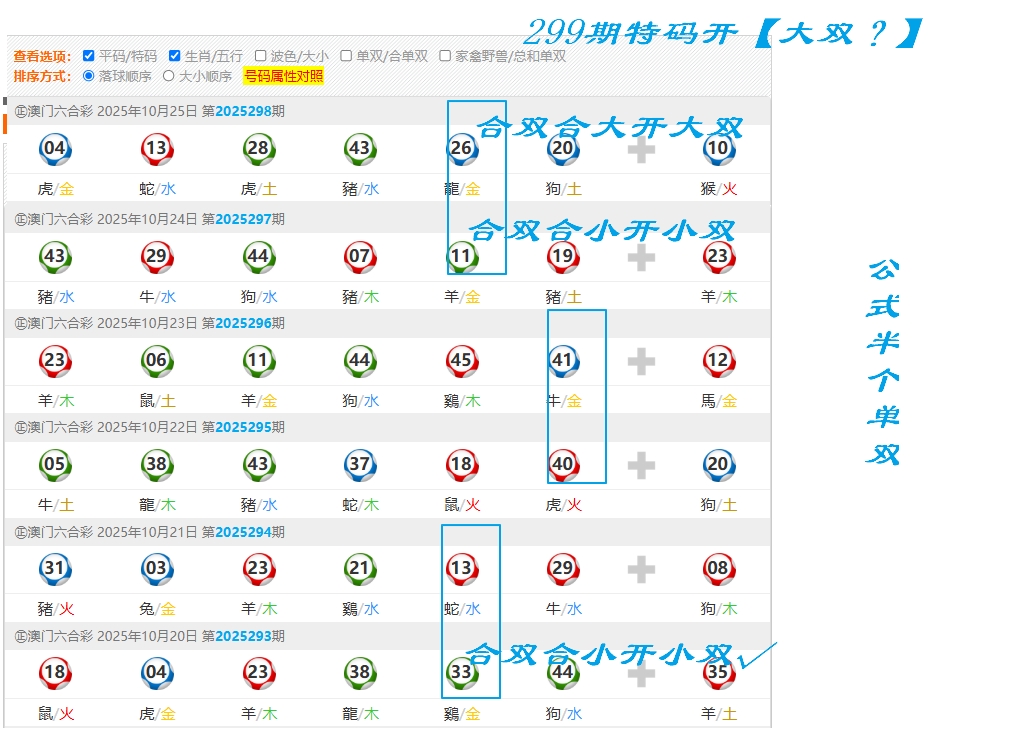Click red ball 13 in period 2025294
1020x730 pixels.
coord(461,570)
